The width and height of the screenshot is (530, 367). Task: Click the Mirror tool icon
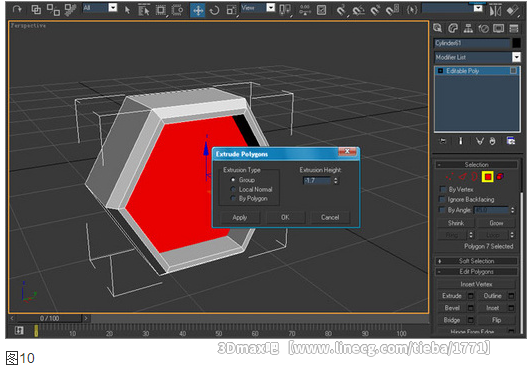click(x=496, y=10)
